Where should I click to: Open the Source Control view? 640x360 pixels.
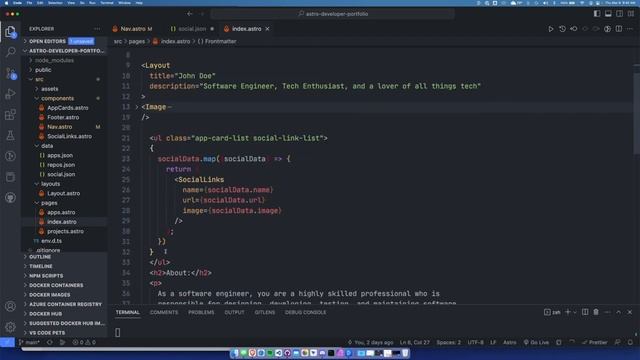point(11,73)
